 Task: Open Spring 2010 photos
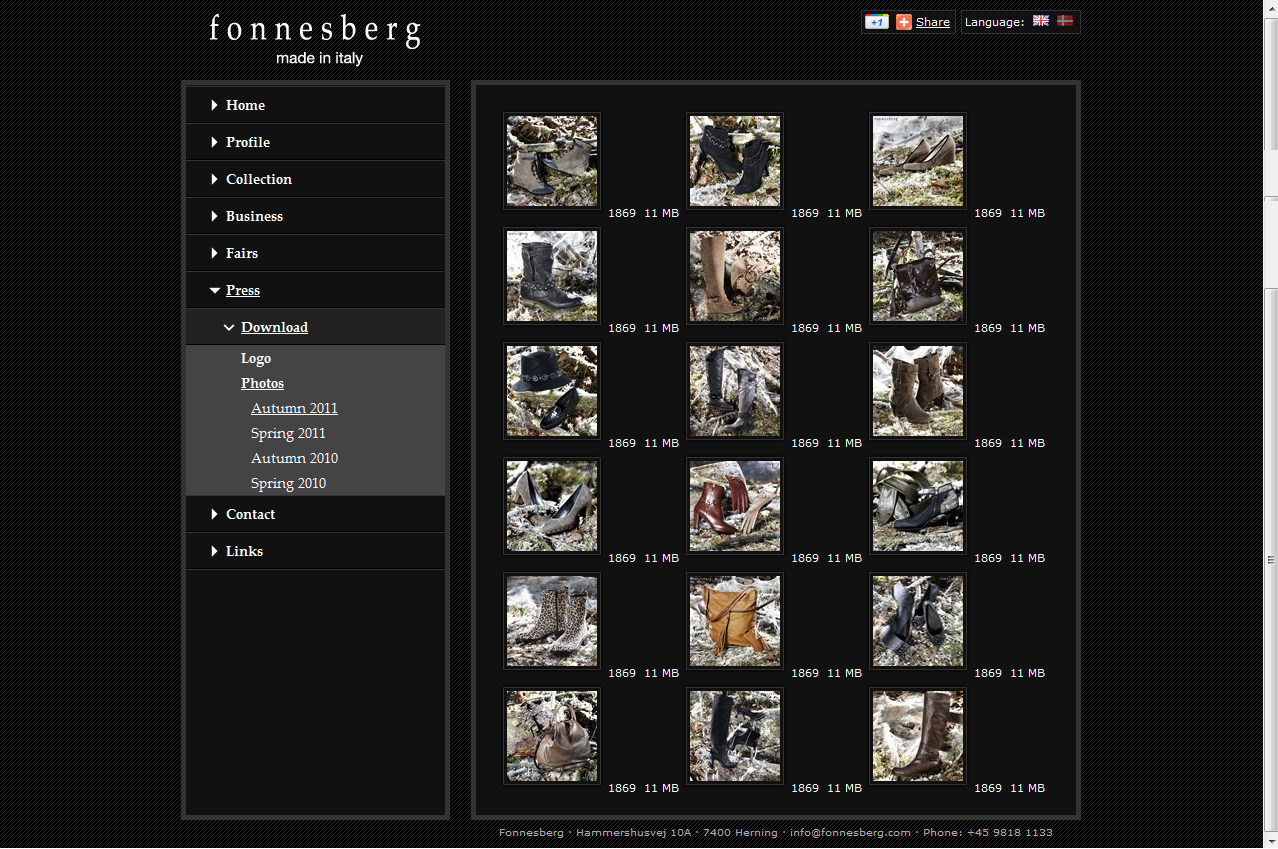pos(288,483)
